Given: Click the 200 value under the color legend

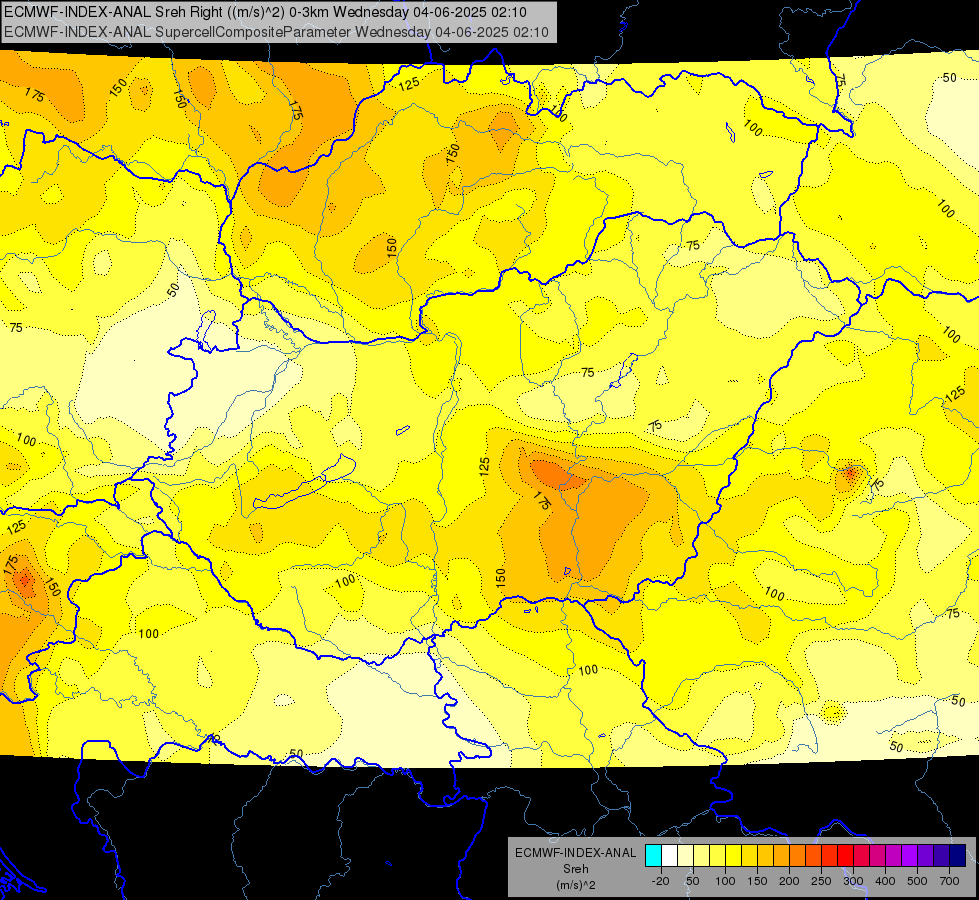Looking at the screenshot, I should pos(789,881).
